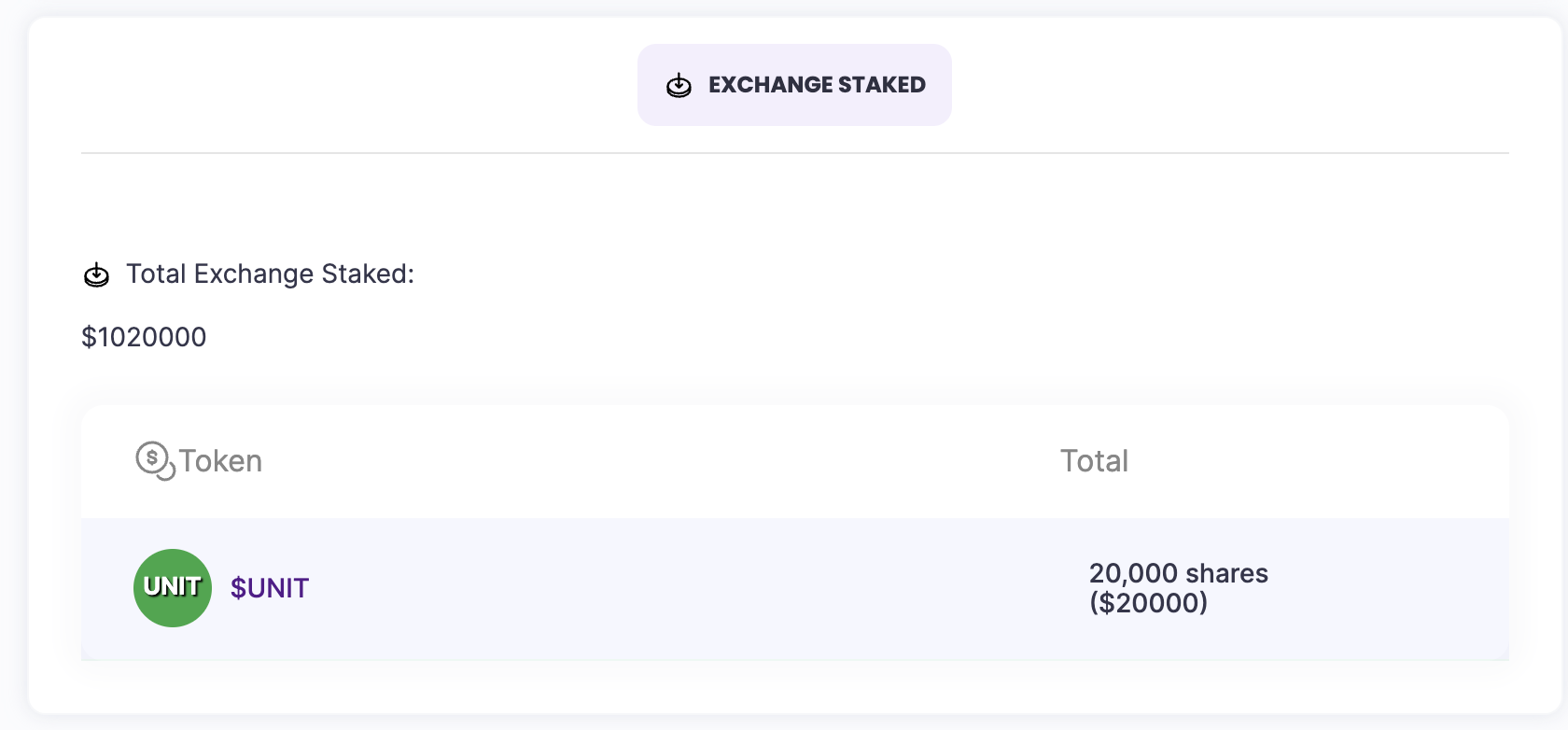
Task: Click the white UNIT text inside green circle
Action: (x=173, y=586)
